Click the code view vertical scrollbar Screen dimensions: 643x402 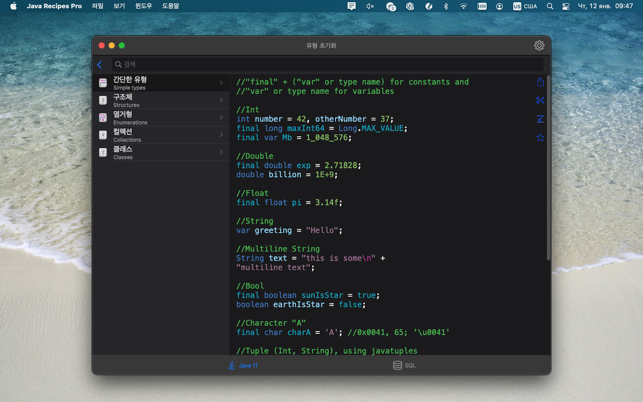[548, 180]
